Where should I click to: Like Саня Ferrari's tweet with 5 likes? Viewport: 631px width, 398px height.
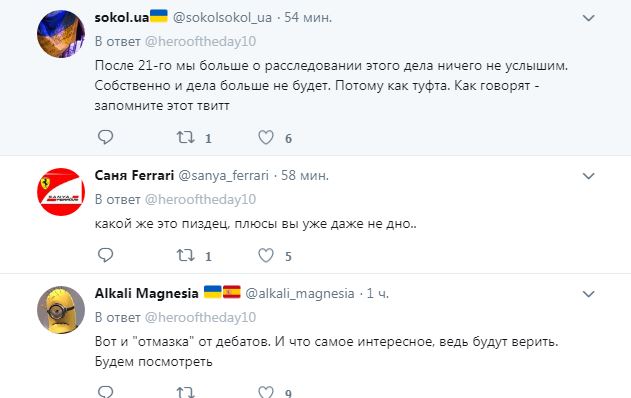pos(266,255)
